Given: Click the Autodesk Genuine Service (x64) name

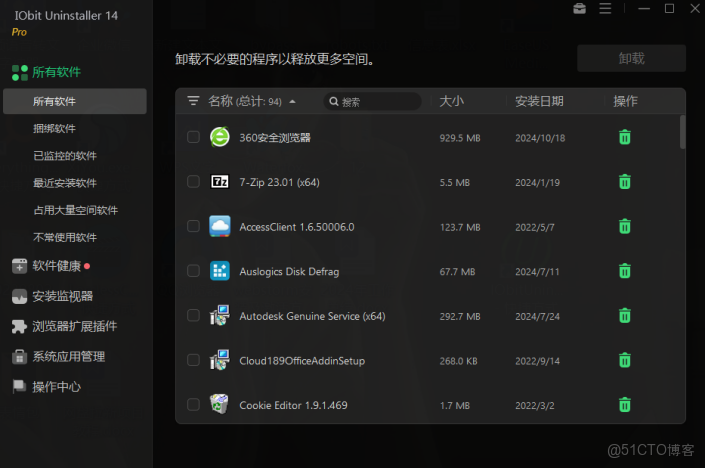Looking at the screenshot, I should (x=312, y=316).
